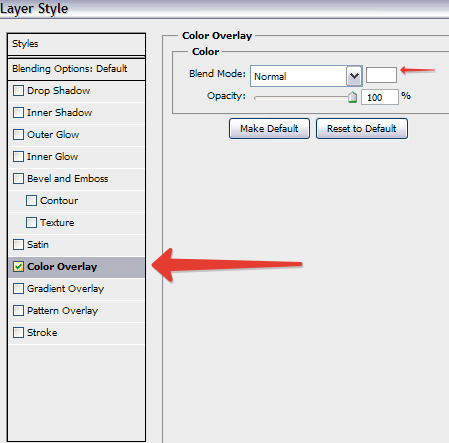Select the Drop Shadow label row
This screenshot has width=449, height=443.
click(76, 91)
